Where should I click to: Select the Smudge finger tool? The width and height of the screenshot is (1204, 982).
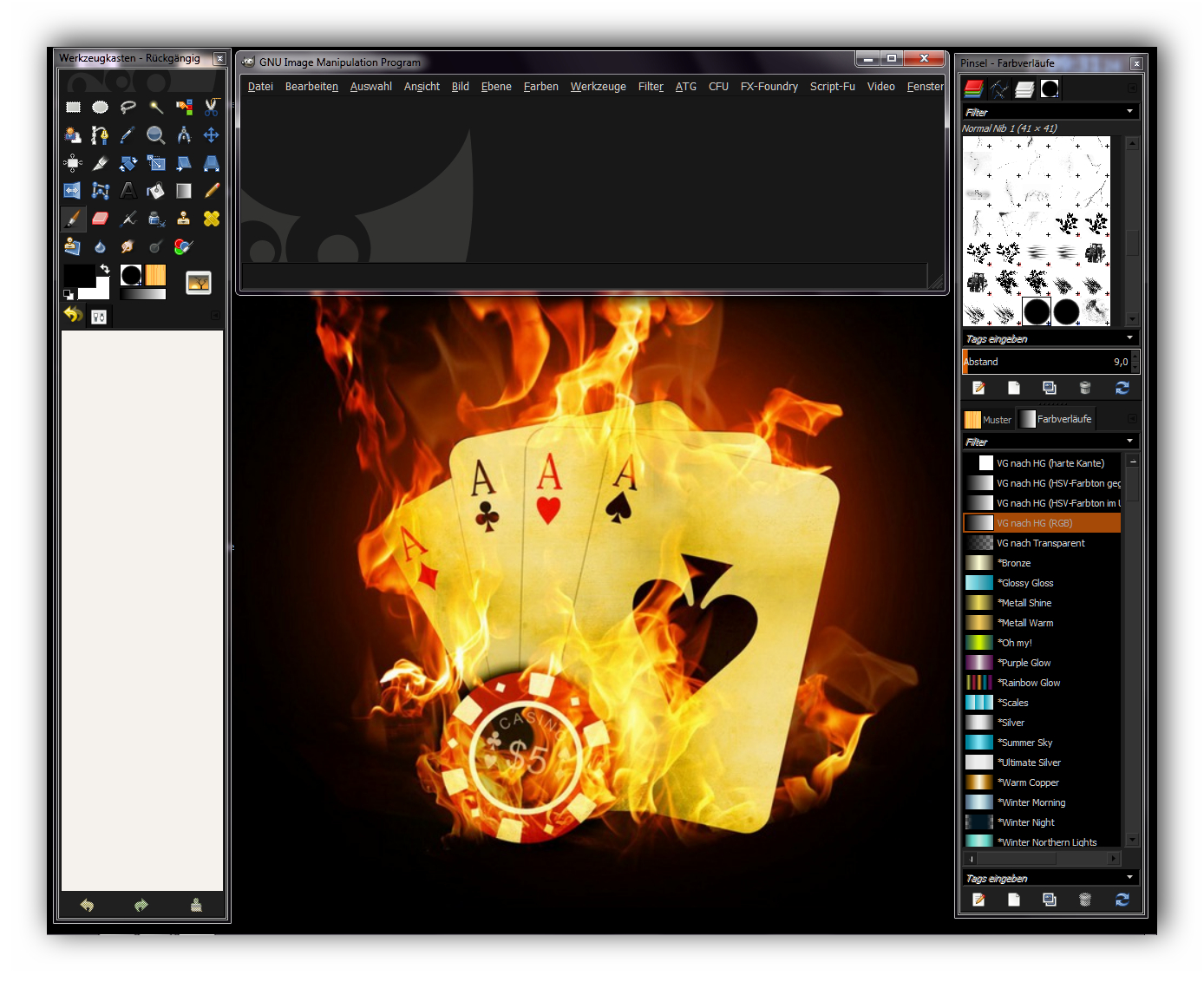pyautogui.click(x=128, y=246)
